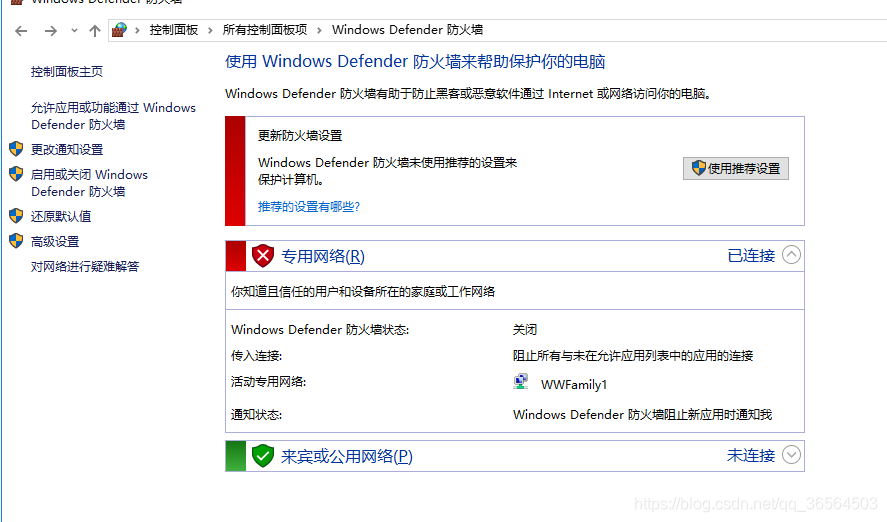
Task: Click 通知状态: label
Action: [x=257, y=415]
